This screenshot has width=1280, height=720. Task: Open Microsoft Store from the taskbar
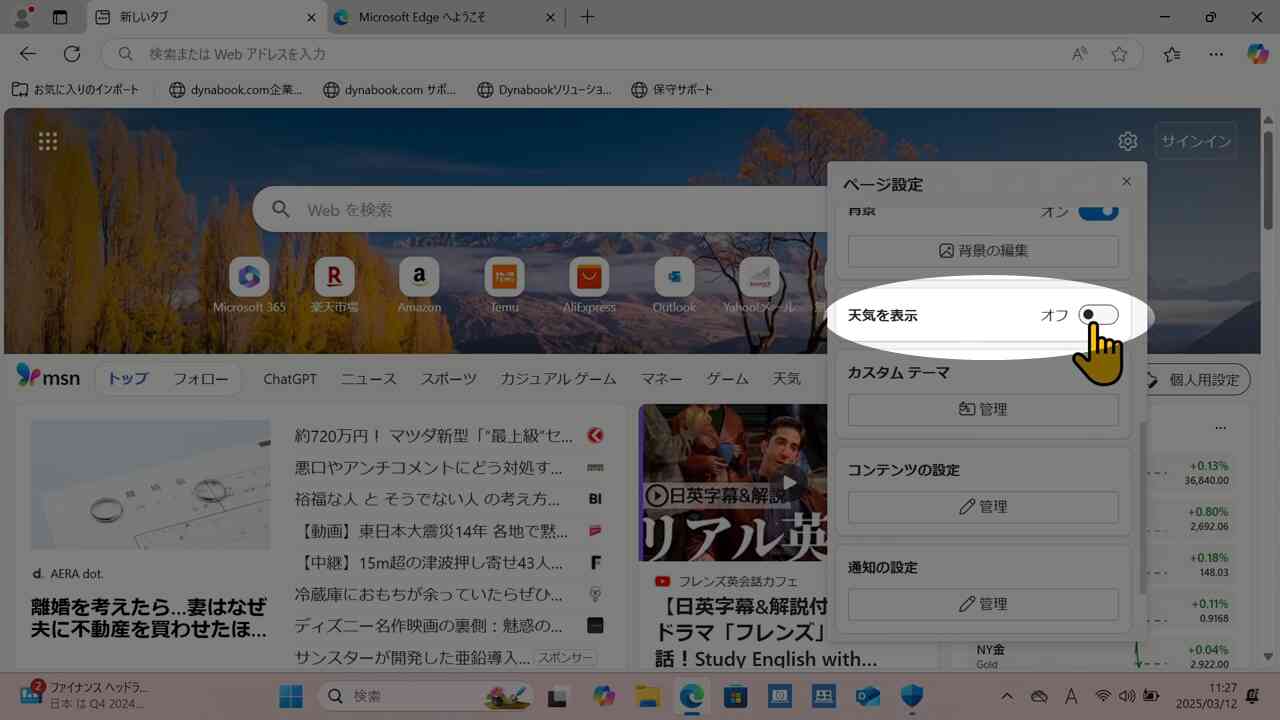click(735, 696)
